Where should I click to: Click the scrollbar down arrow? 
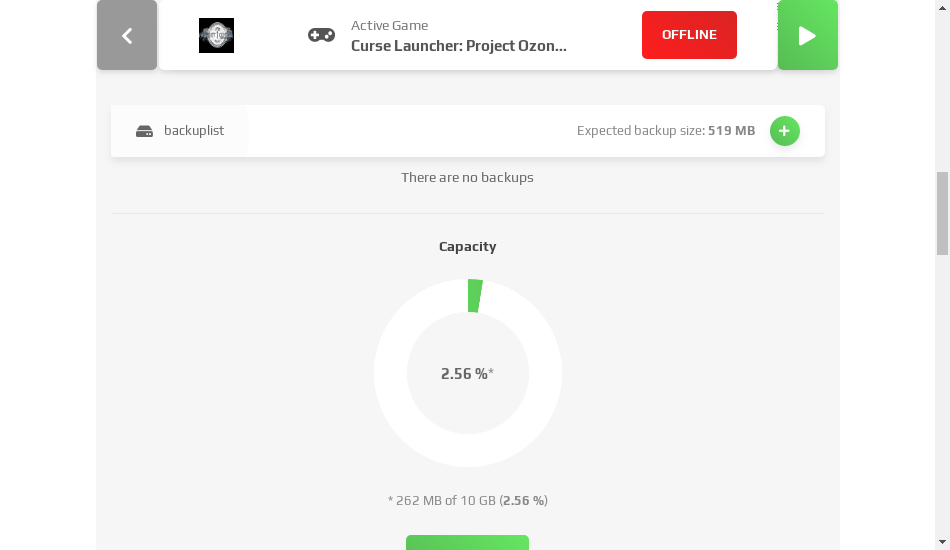942,542
